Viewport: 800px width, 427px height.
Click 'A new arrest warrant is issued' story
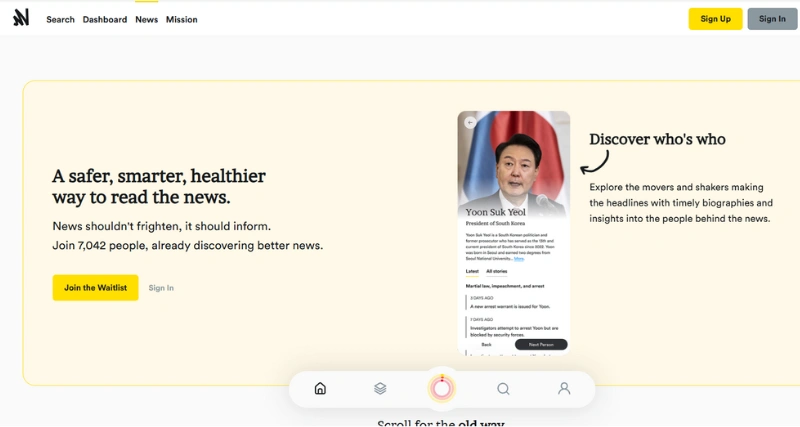[x=510, y=307]
